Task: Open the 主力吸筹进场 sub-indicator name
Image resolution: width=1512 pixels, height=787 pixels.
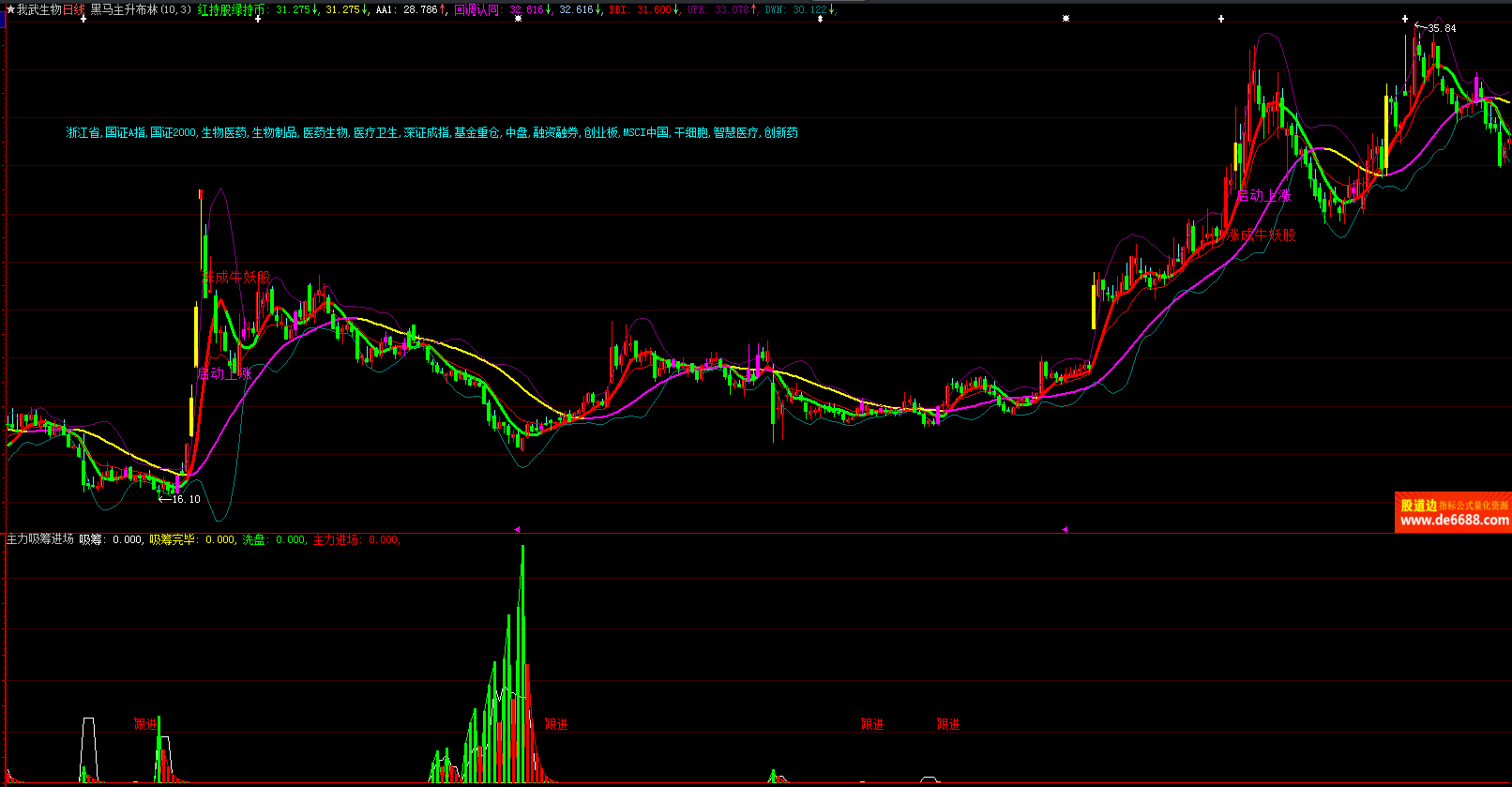Action: [39, 539]
